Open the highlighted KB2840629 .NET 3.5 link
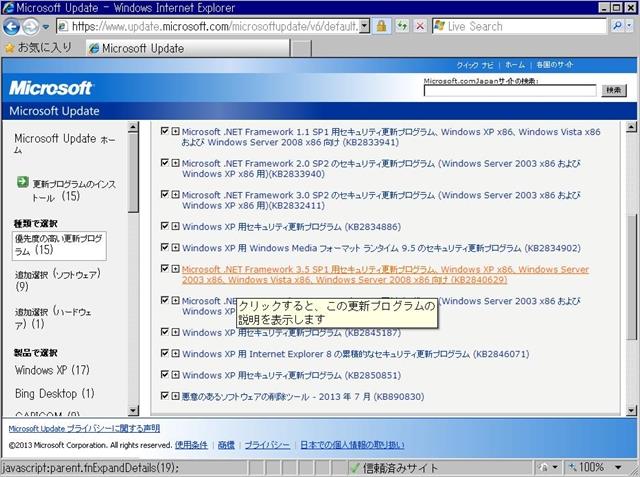 tap(385, 275)
